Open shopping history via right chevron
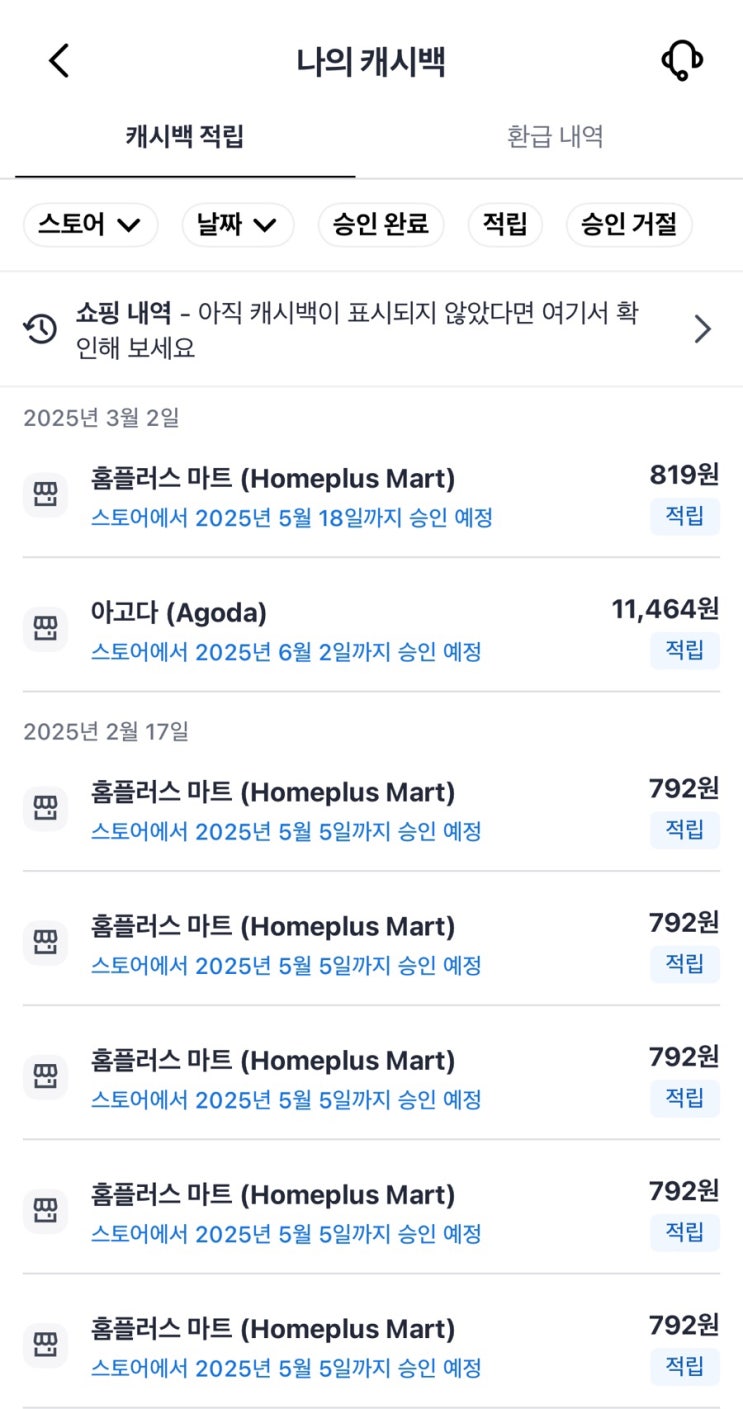The height and width of the screenshot is (1409, 743). tap(703, 330)
